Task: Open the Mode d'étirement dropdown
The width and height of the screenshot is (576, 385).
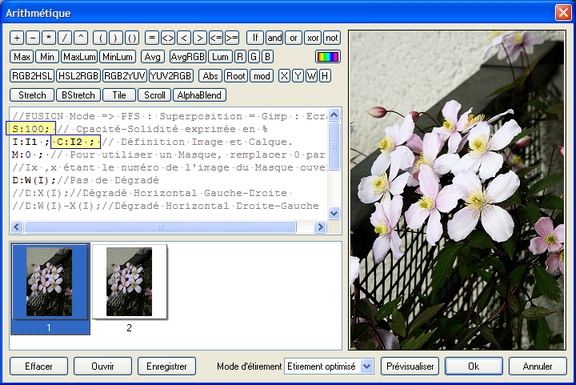Action: click(329, 366)
